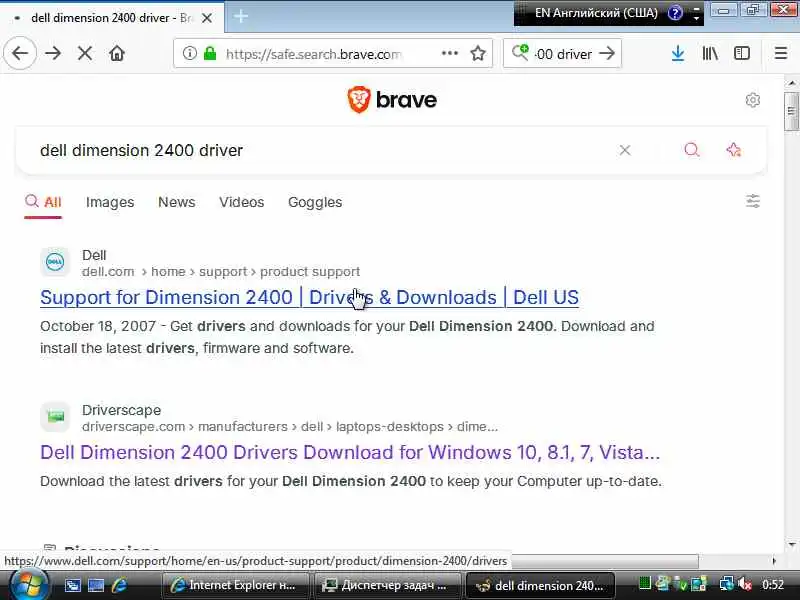
Task: Open a new browser tab
Action: pos(241,16)
